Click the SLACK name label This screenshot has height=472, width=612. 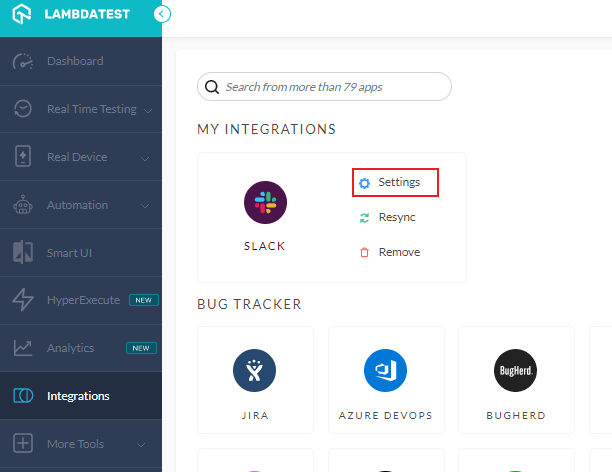(265, 246)
